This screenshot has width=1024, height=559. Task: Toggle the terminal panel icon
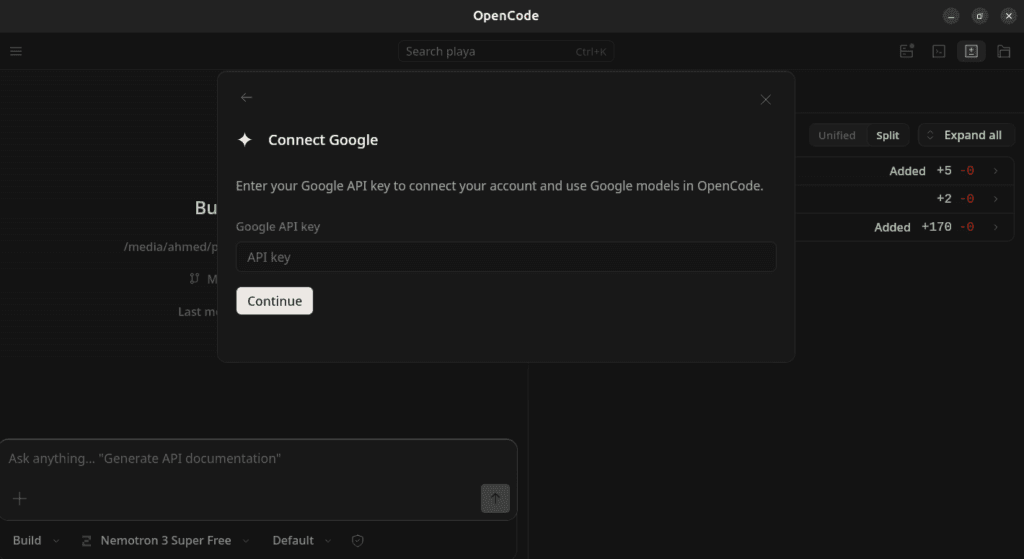[938, 51]
